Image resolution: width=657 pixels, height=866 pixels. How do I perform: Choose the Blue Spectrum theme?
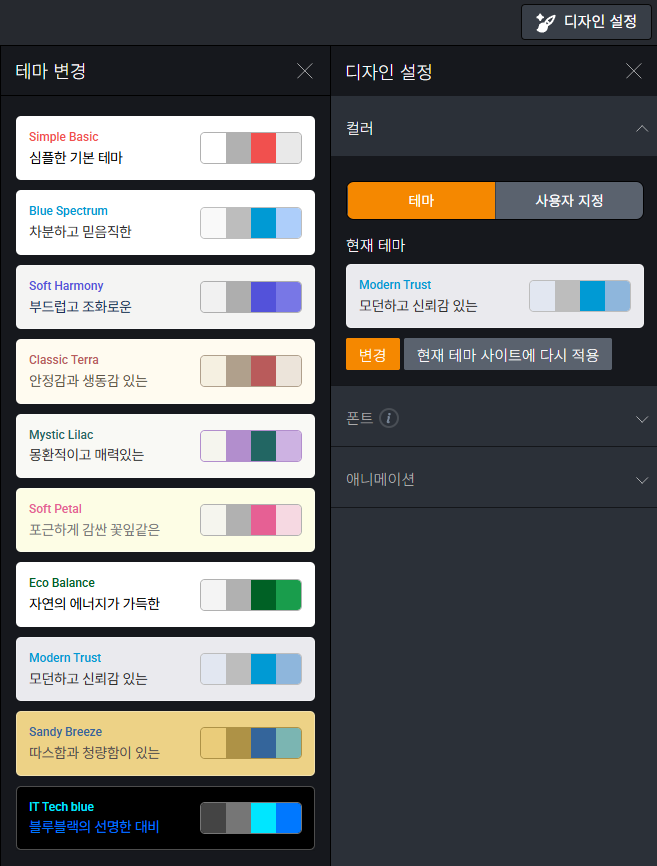tap(165, 222)
